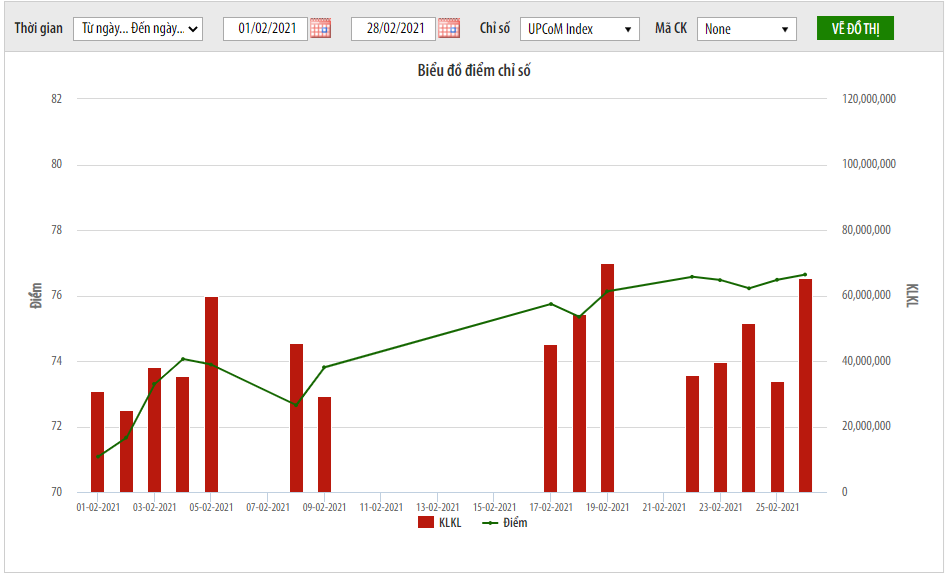Click the first green line point at 01-02-2021
Viewport: 946px width, 573px height.
point(98,457)
